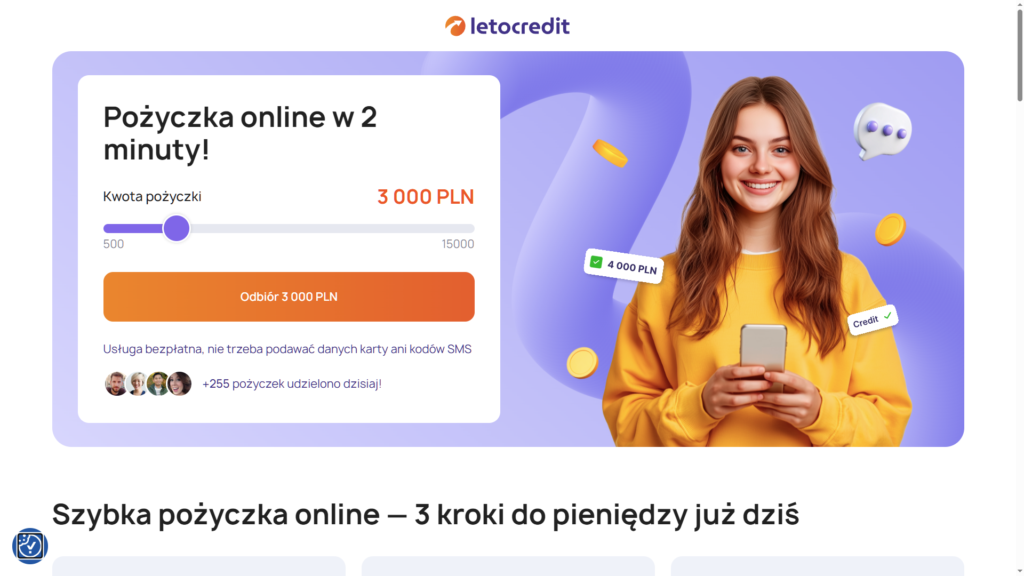The height and width of the screenshot is (576, 1024).
Task: Click the page vertical scrollbar thumb
Action: (1019, 54)
